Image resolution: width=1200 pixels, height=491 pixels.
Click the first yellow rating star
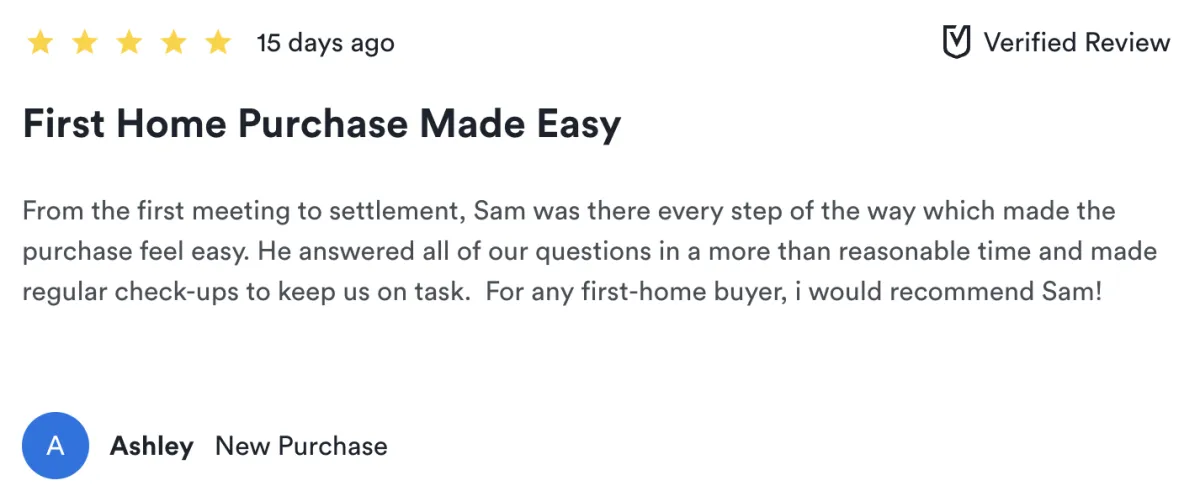(x=40, y=43)
